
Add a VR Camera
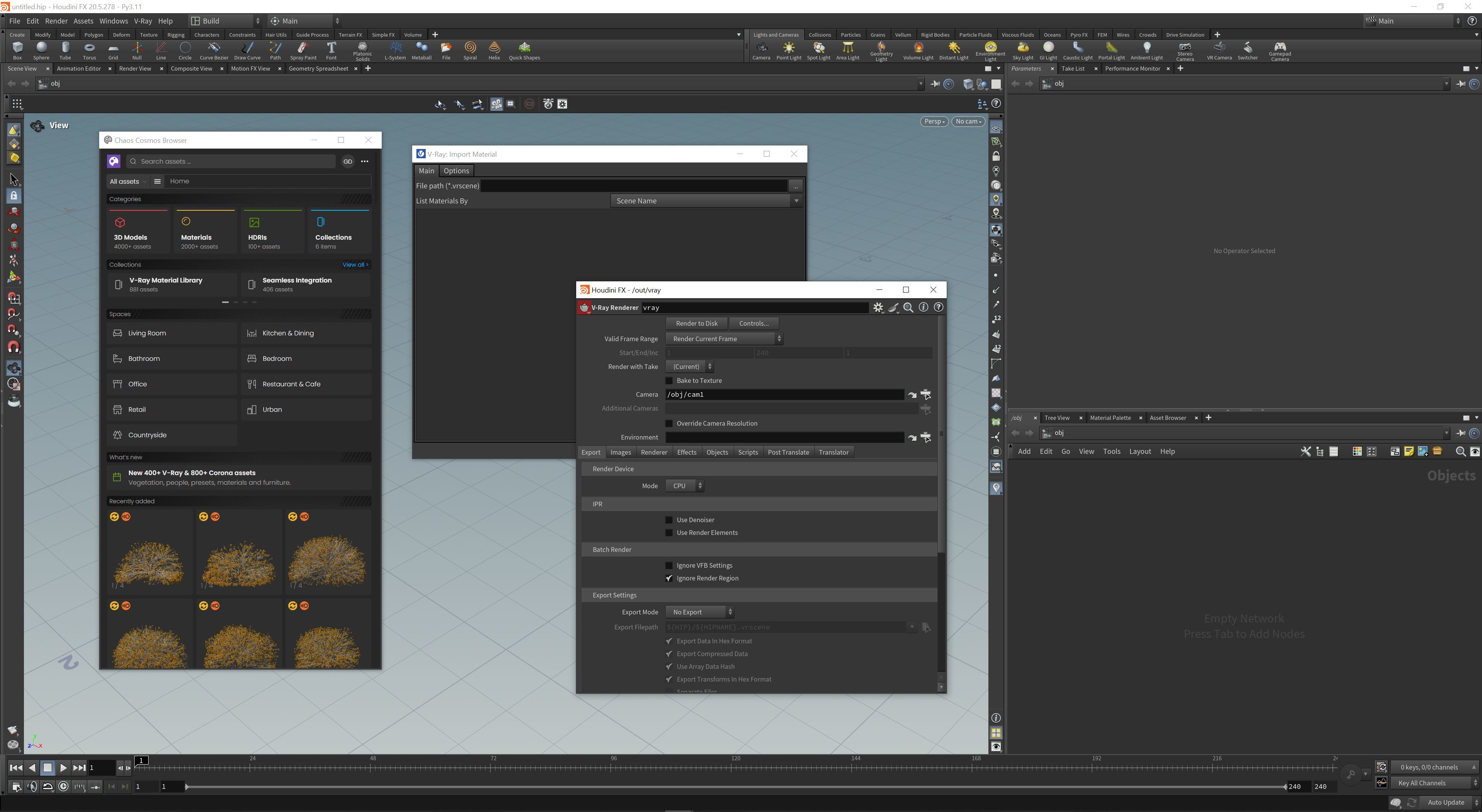pos(1219,51)
